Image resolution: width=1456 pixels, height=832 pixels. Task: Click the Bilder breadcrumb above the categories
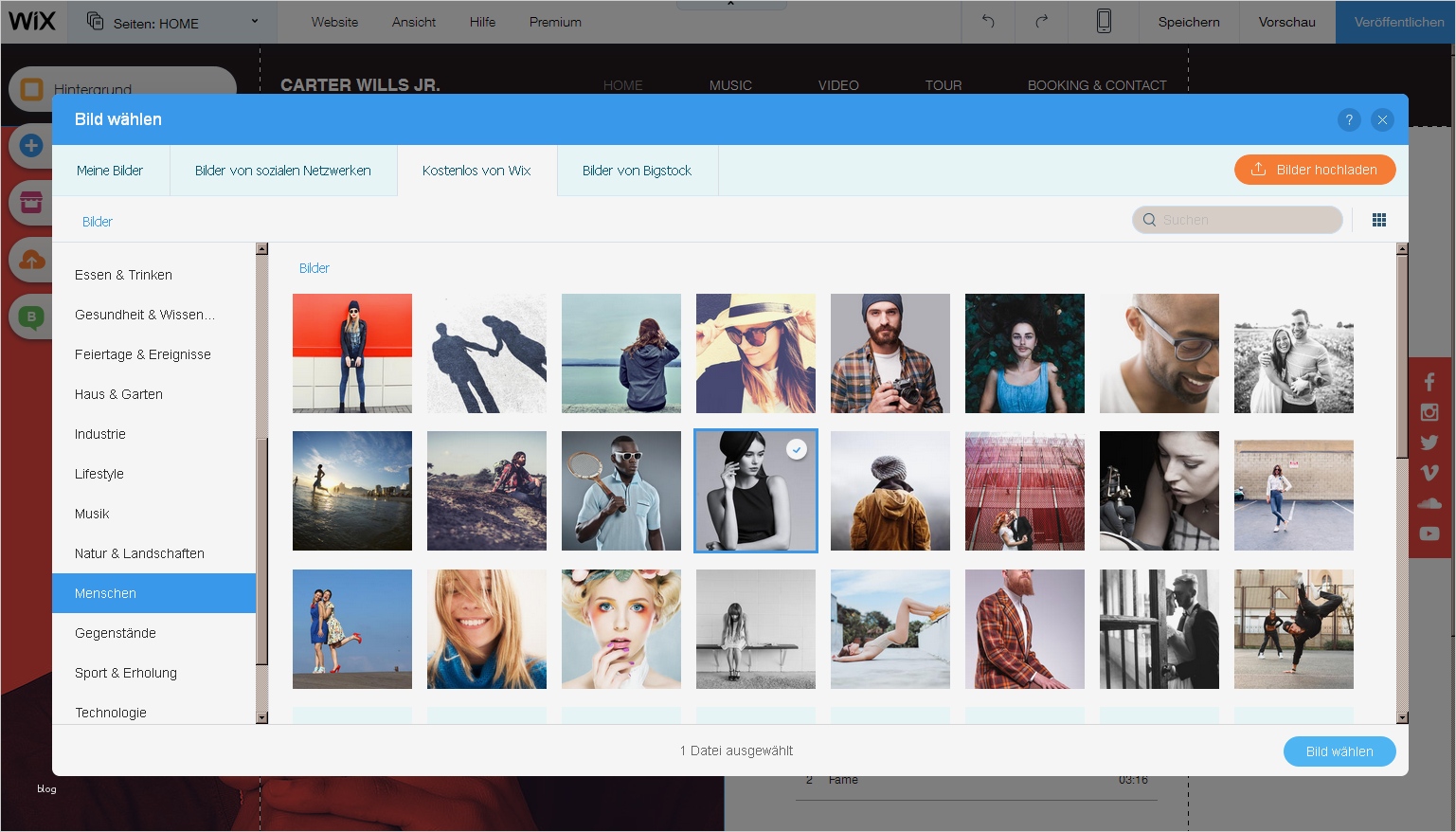(98, 222)
